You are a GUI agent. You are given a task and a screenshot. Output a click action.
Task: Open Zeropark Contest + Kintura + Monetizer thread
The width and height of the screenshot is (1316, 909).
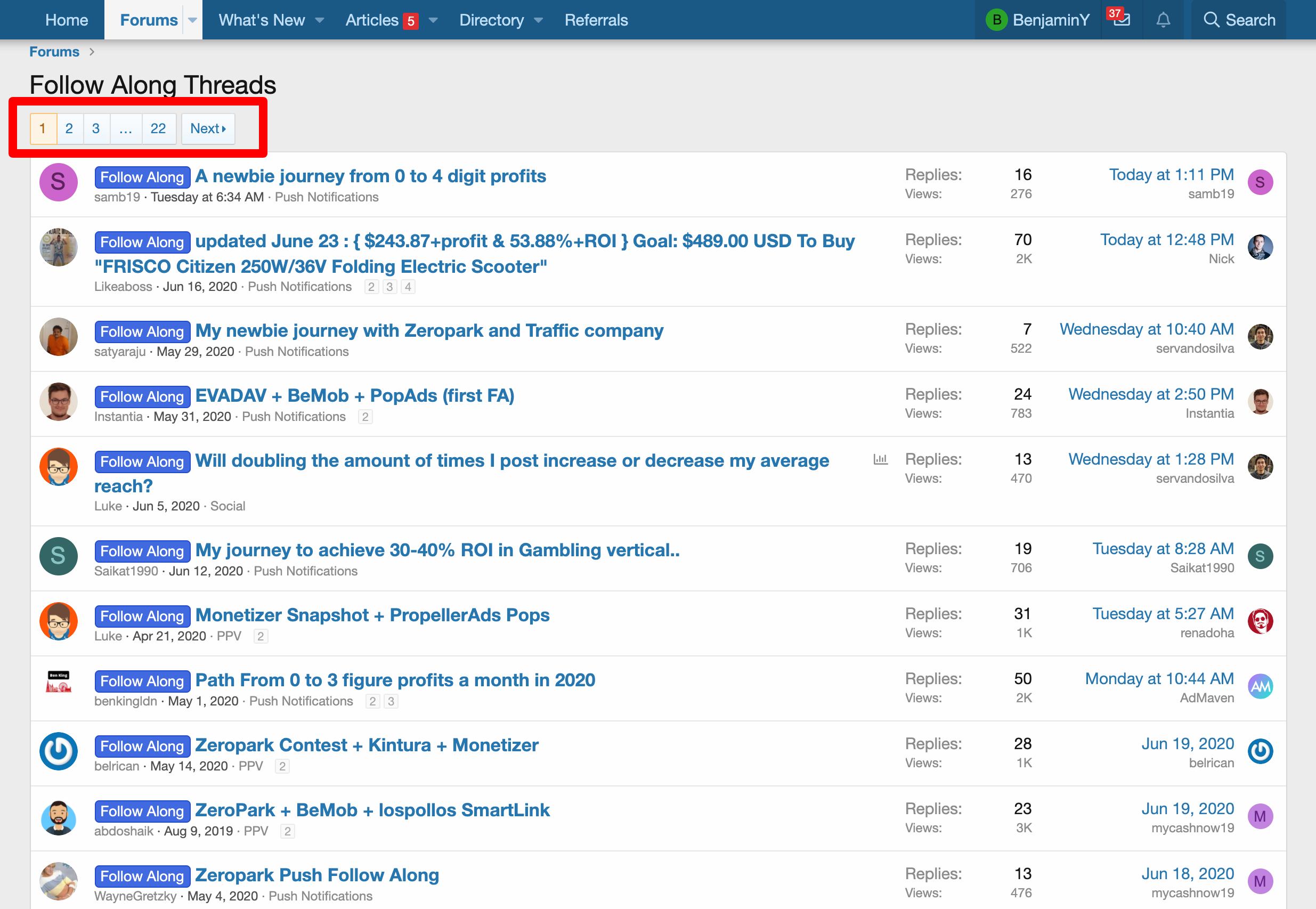point(367,745)
